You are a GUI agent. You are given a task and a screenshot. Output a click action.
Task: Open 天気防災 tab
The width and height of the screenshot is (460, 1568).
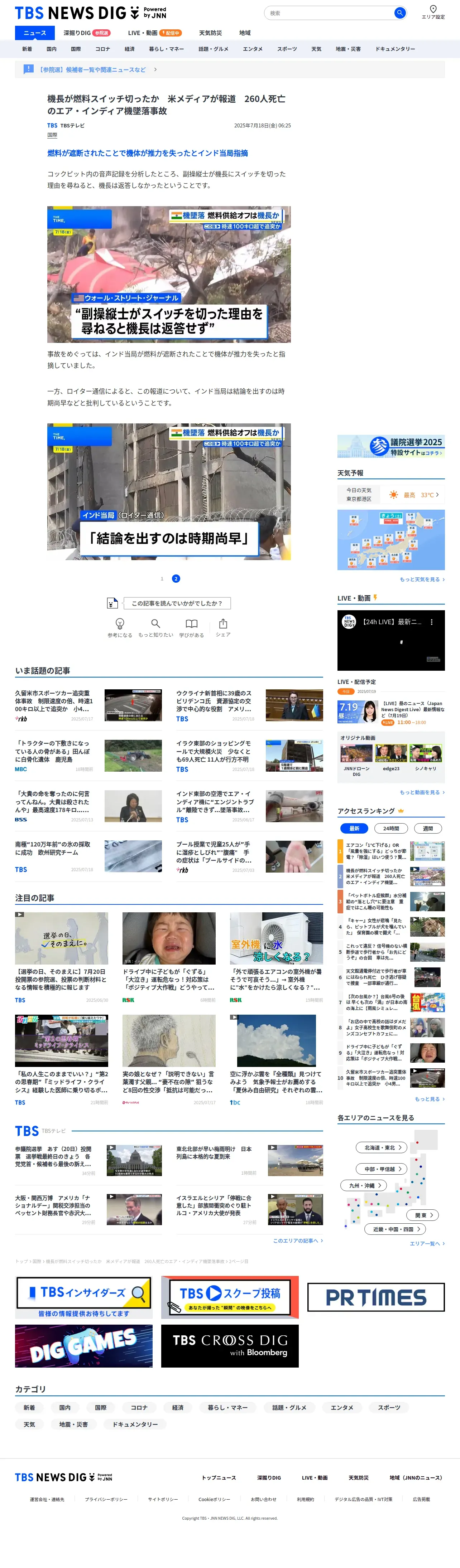(x=210, y=33)
